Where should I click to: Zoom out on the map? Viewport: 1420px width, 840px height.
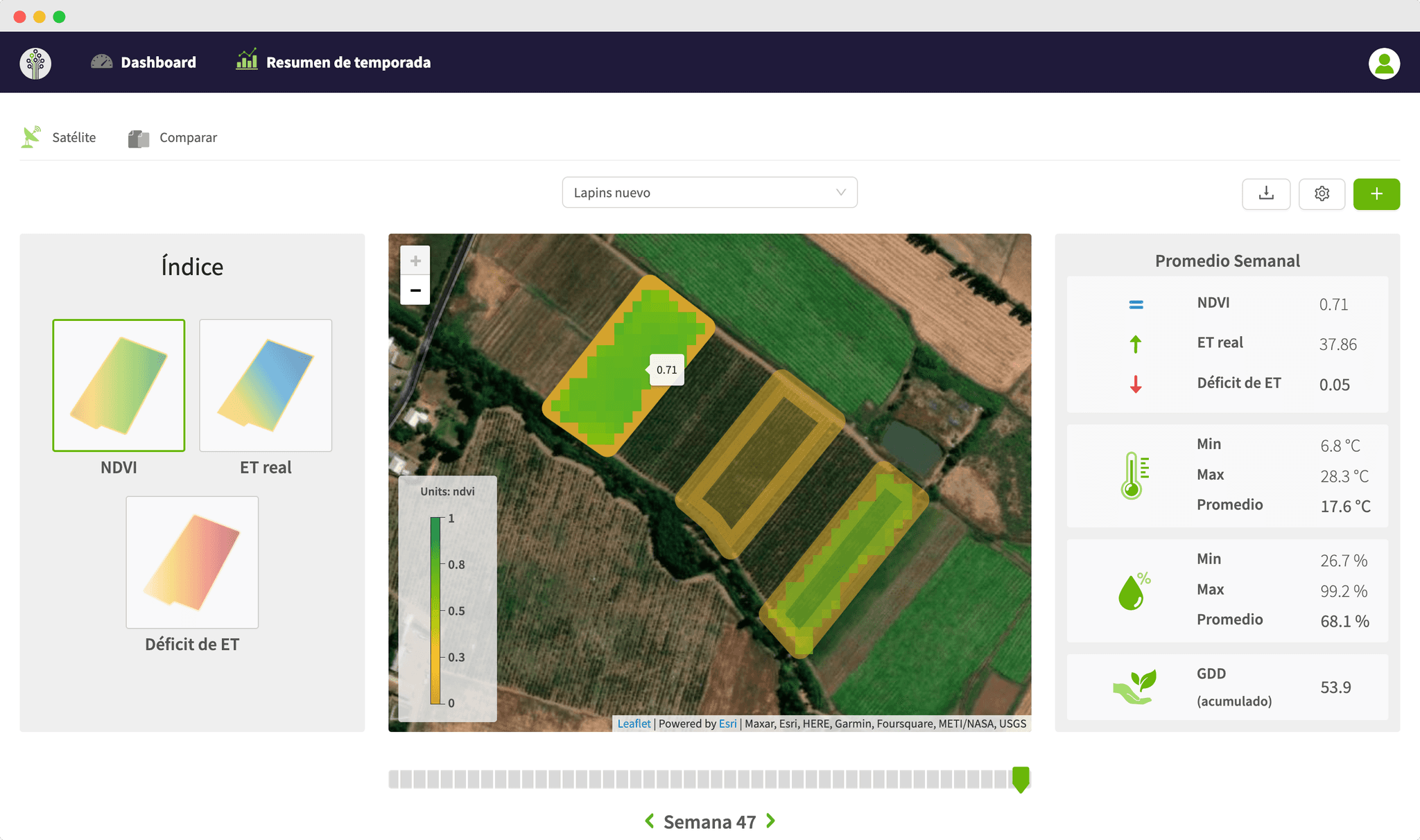[x=415, y=290]
